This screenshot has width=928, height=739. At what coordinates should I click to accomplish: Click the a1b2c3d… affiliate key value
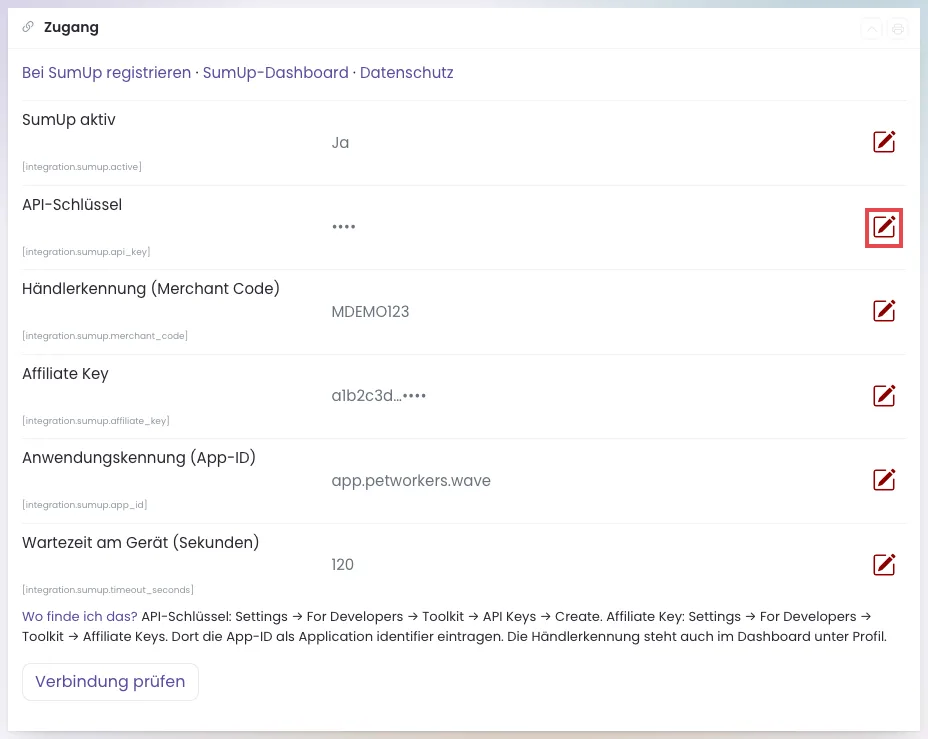pyautogui.click(x=379, y=396)
